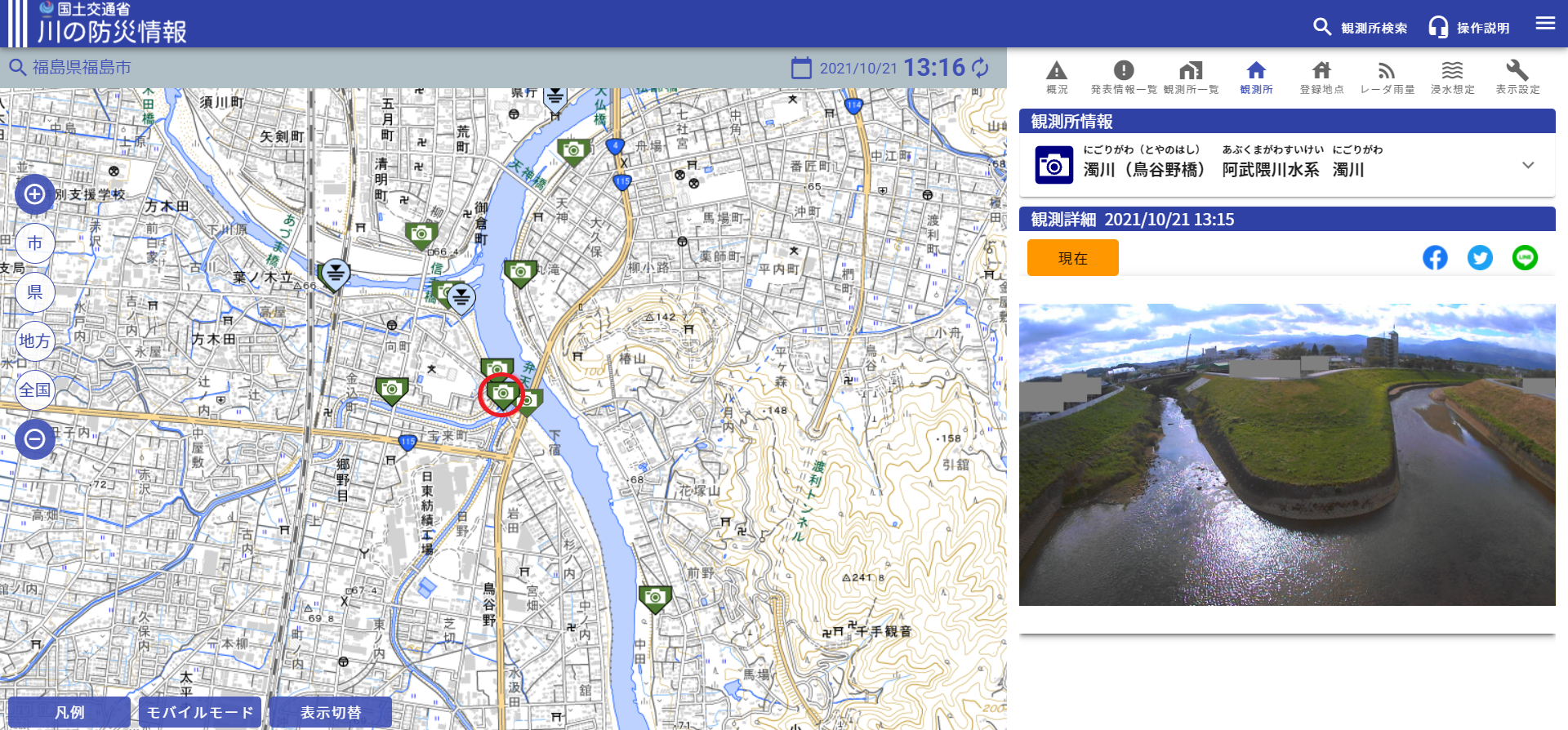Open the hamburger menu in the header
Screen dimensions: 1568x730
coord(1545,24)
